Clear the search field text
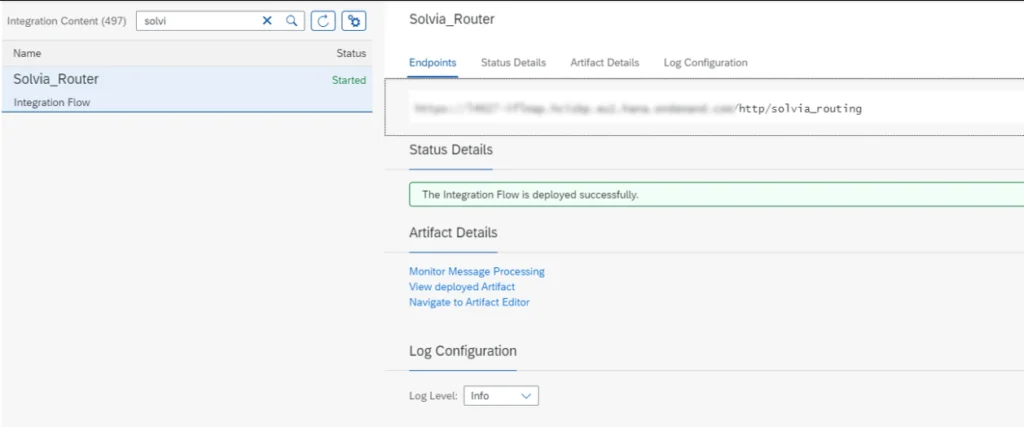The width and height of the screenshot is (1024, 427). [x=267, y=21]
